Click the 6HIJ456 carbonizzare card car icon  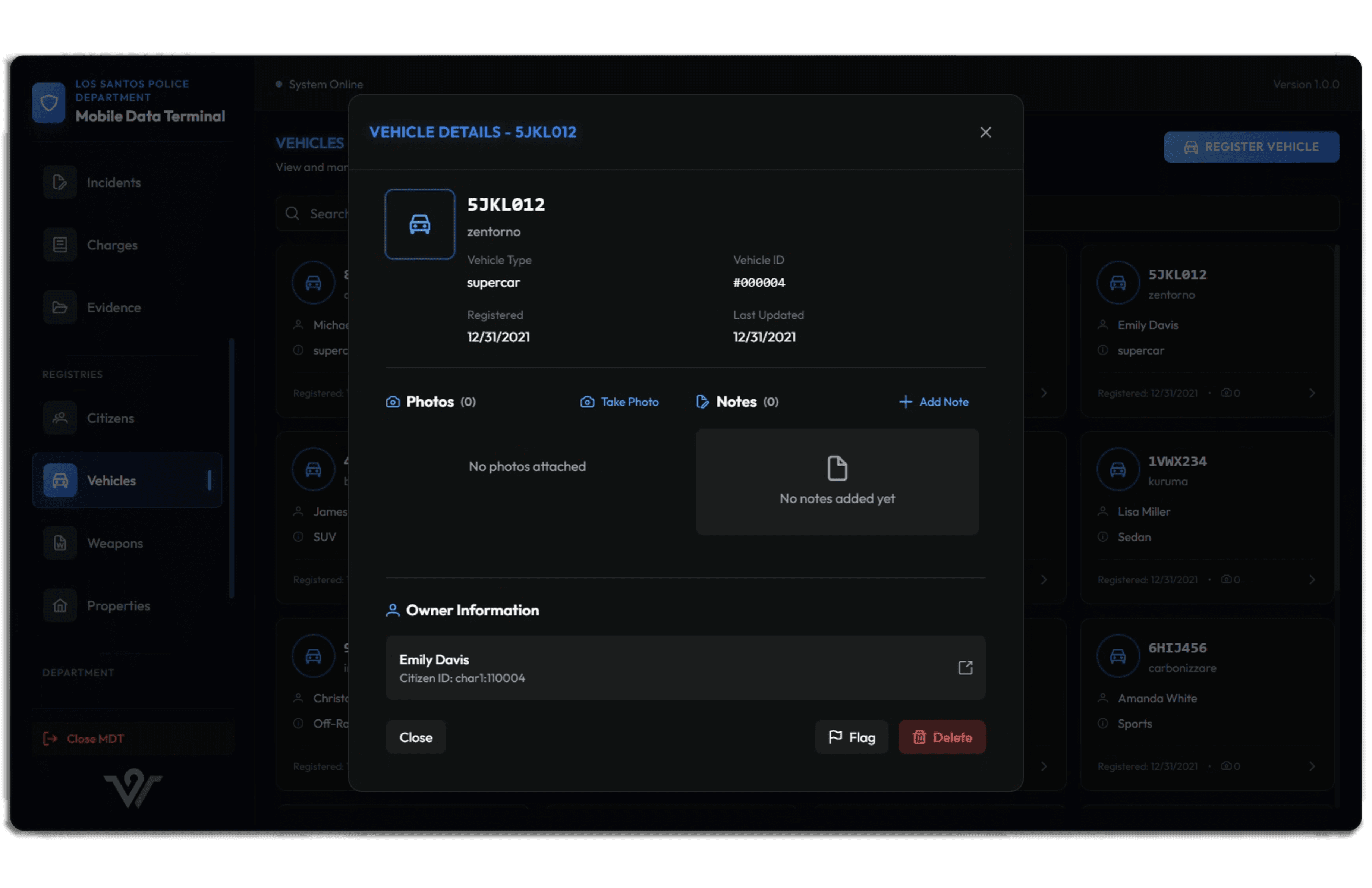click(x=1118, y=656)
